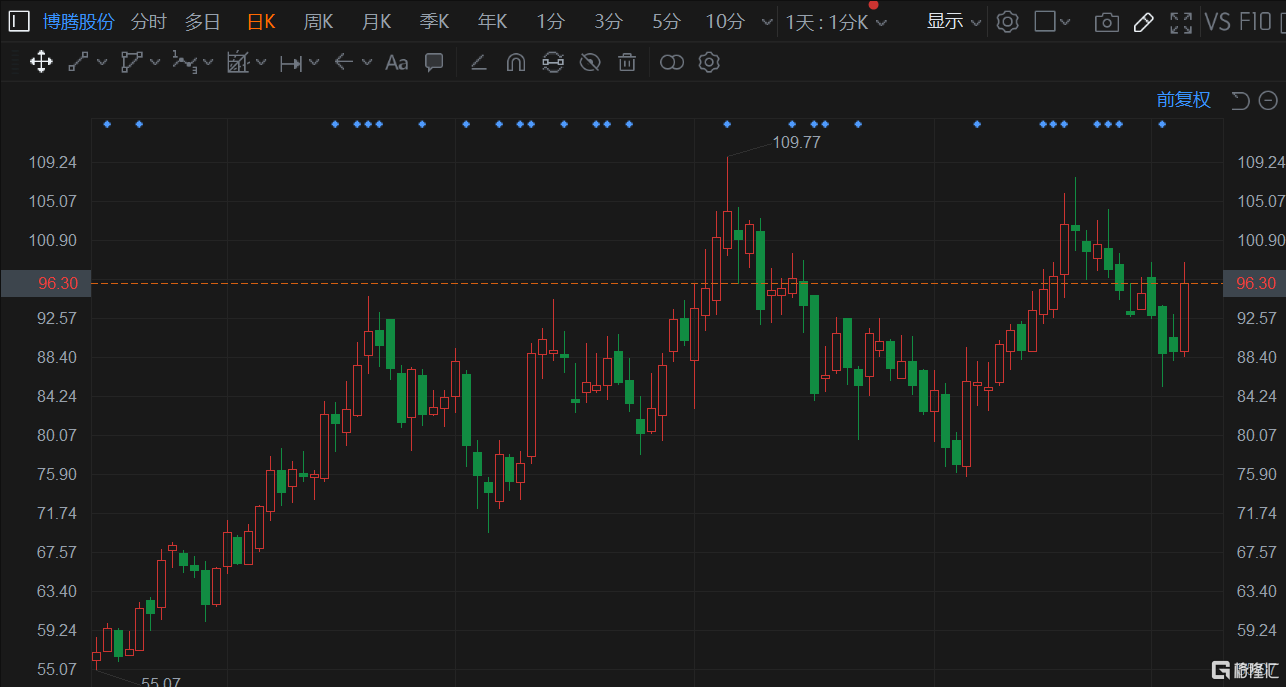Switch to 多日 tab
The height and width of the screenshot is (687, 1286).
[202, 21]
